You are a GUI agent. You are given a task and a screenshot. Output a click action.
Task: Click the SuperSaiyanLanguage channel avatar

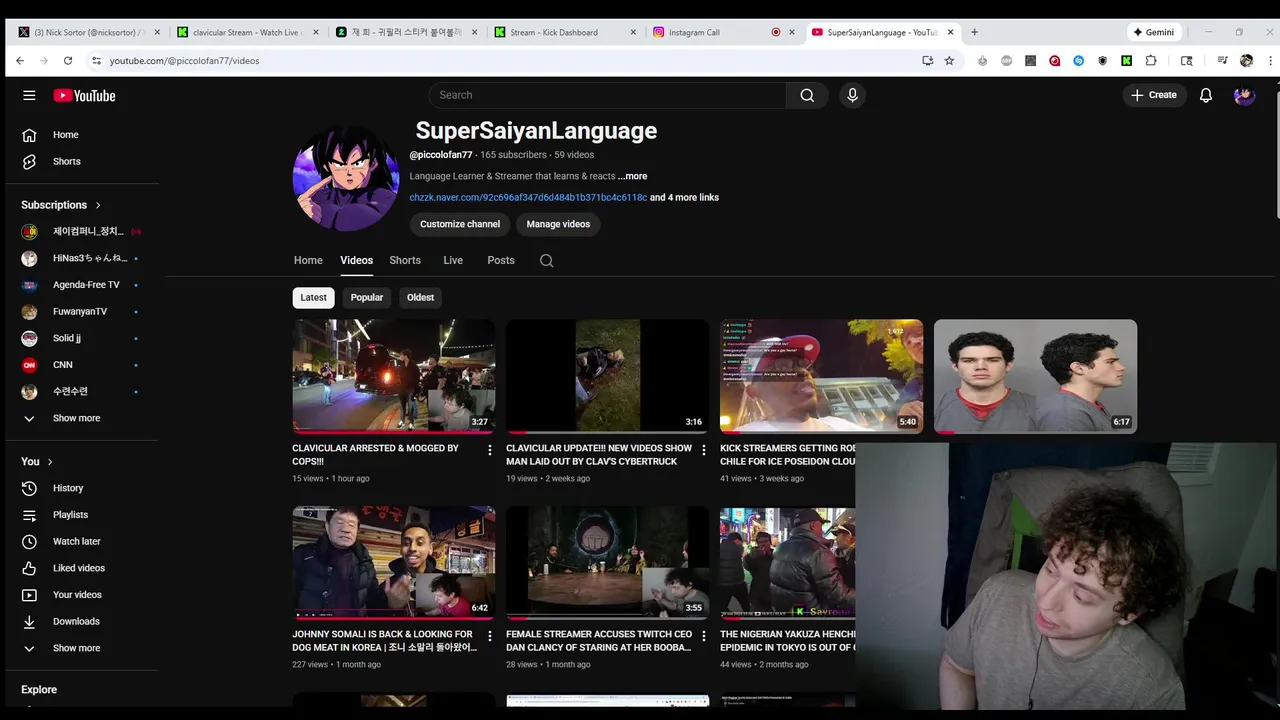346,178
